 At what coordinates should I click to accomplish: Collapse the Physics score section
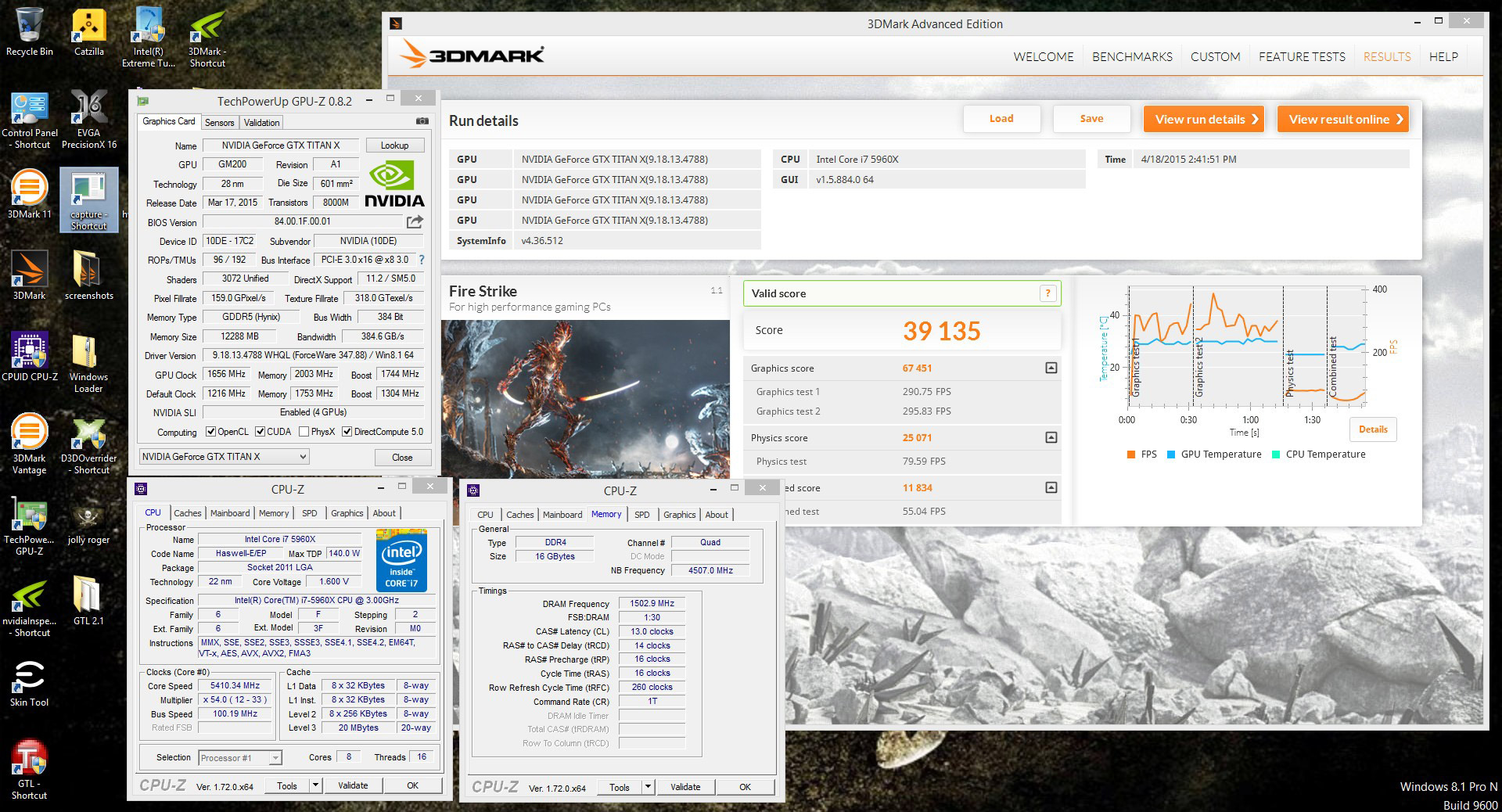click(1051, 437)
